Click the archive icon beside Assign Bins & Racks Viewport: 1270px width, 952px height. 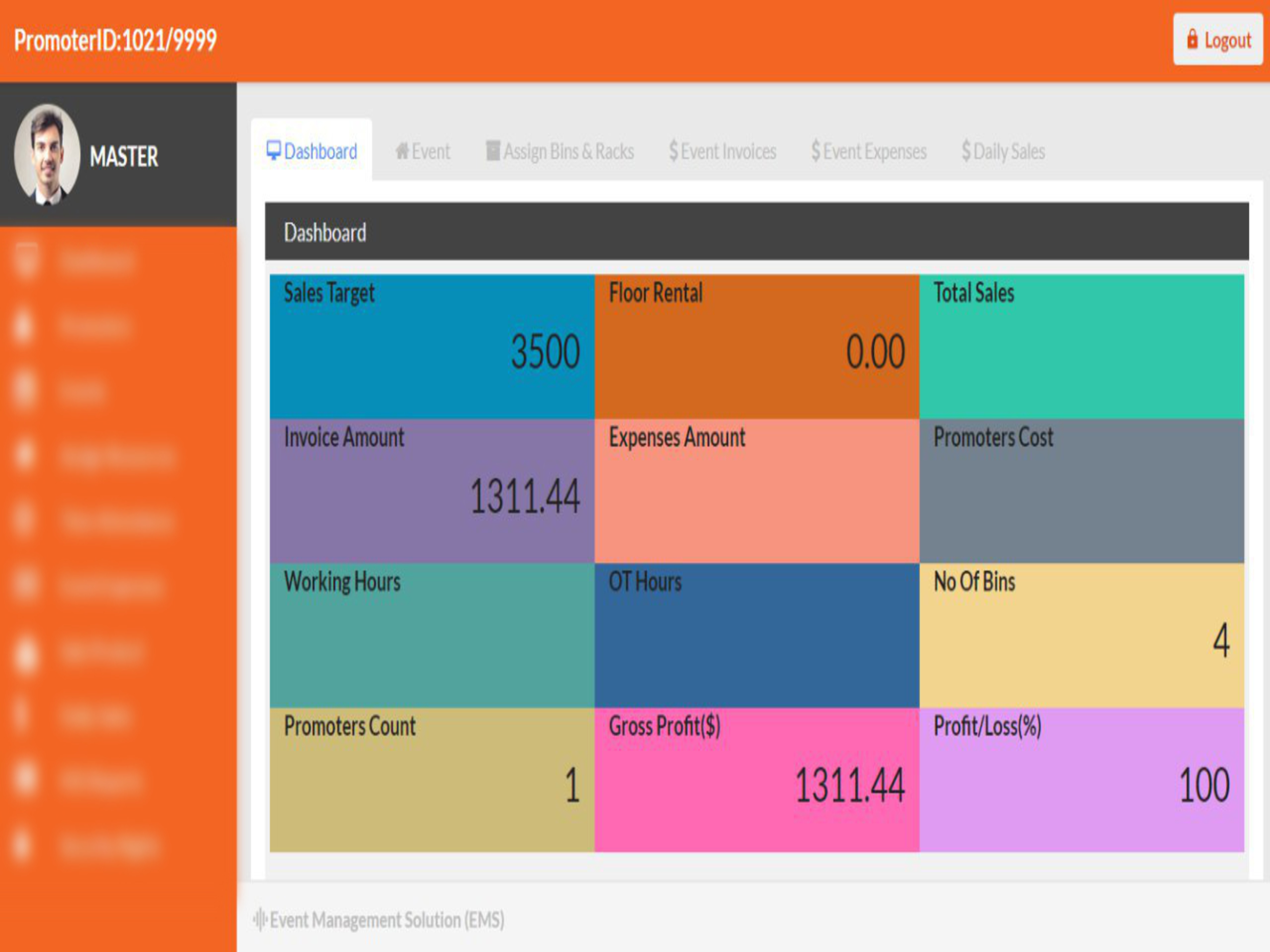493,151
